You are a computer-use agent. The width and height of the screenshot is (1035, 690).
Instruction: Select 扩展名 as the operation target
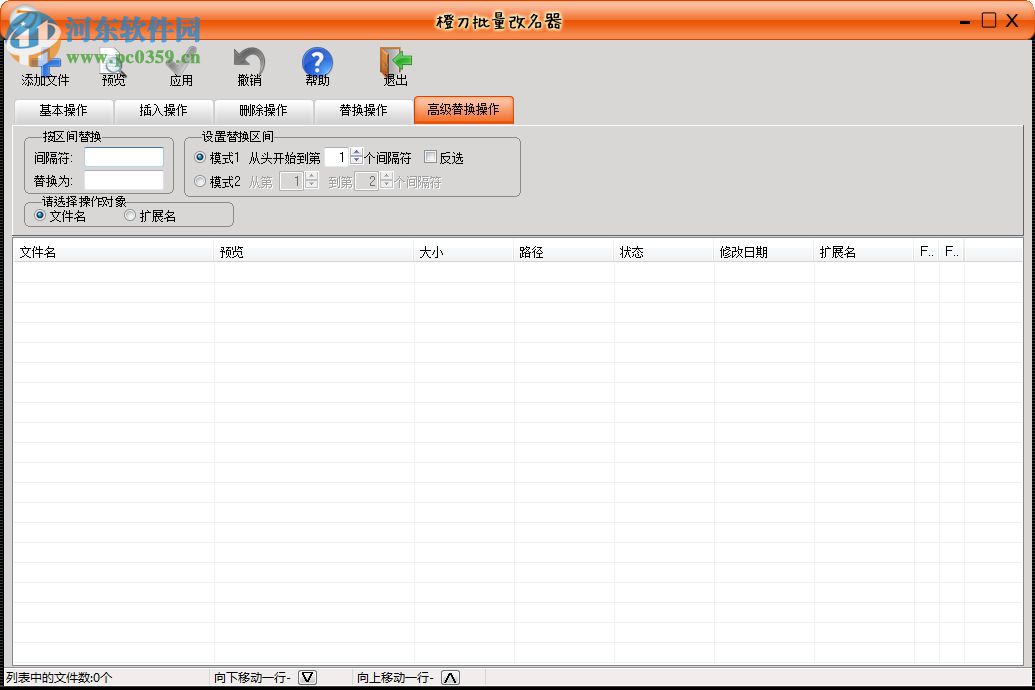[x=131, y=217]
